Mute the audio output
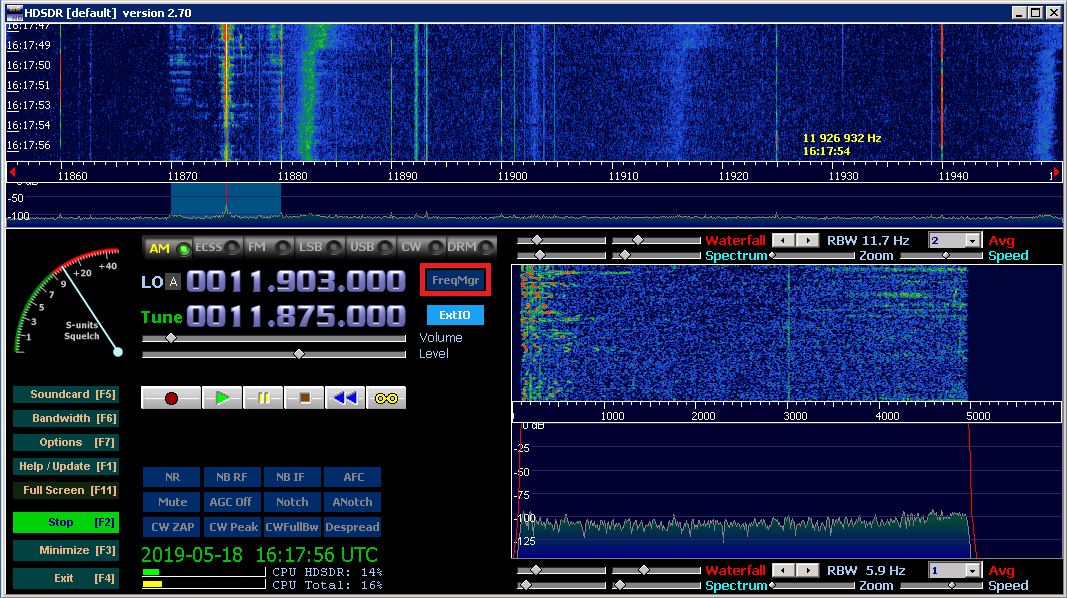 (x=172, y=502)
